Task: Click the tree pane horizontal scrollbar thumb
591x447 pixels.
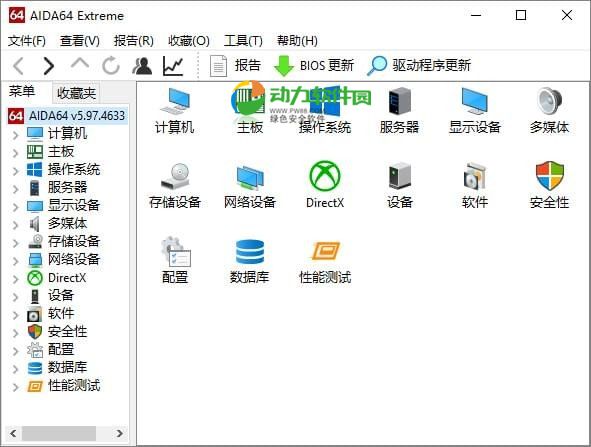Action: (59, 433)
